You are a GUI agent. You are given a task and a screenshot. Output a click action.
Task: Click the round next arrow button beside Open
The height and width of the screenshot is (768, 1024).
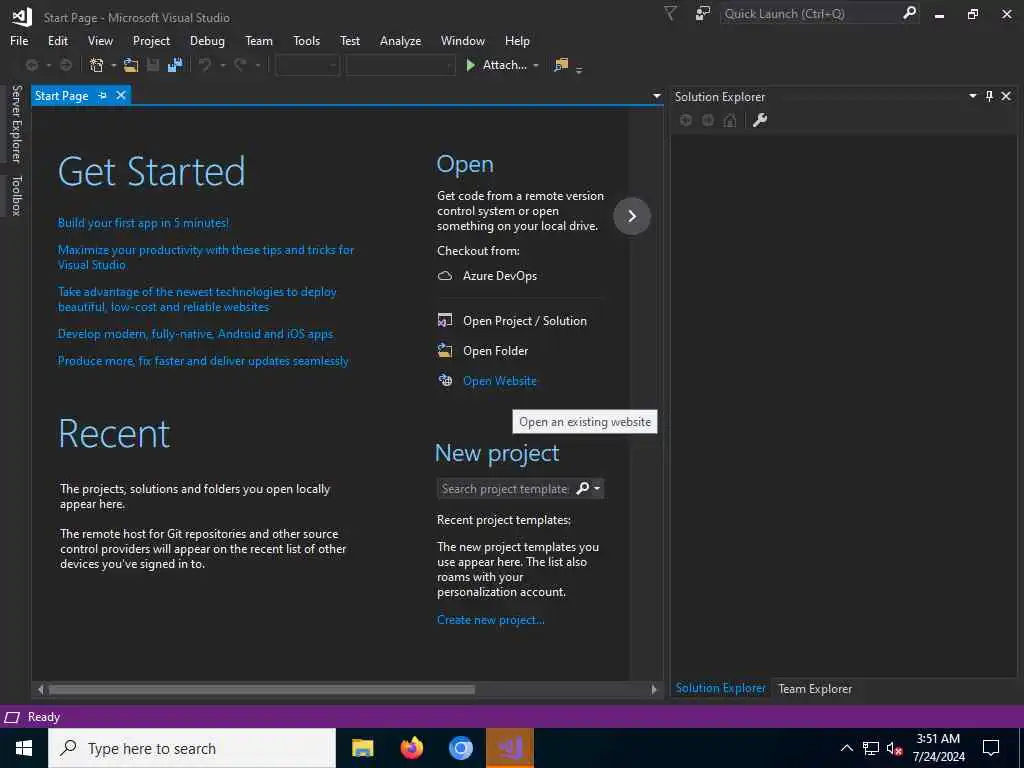point(632,216)
